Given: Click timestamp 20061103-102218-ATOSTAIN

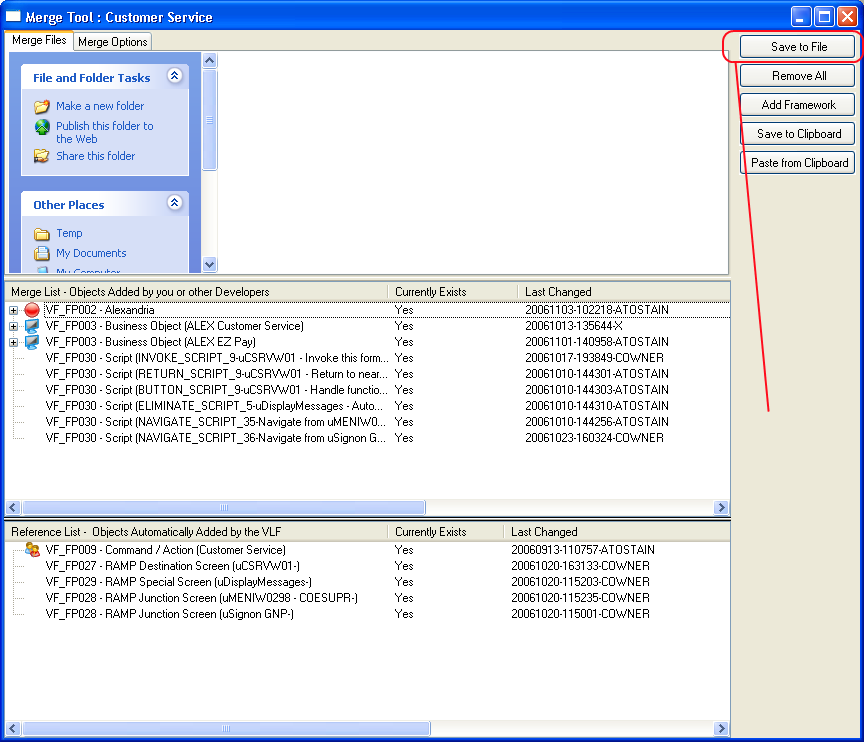Looking at the screenshot, I should [x=597, y=310].
